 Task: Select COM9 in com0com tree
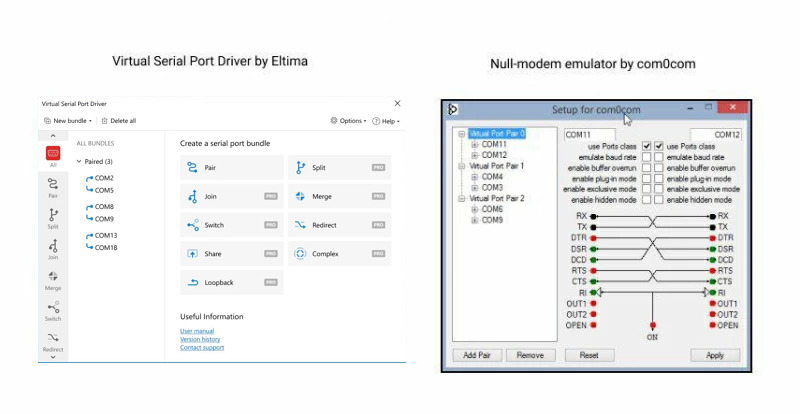[492, 220]
